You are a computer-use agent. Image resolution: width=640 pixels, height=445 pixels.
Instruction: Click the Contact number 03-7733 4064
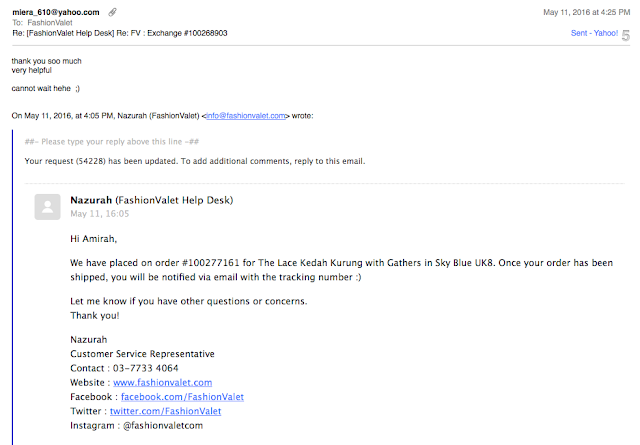146,368
